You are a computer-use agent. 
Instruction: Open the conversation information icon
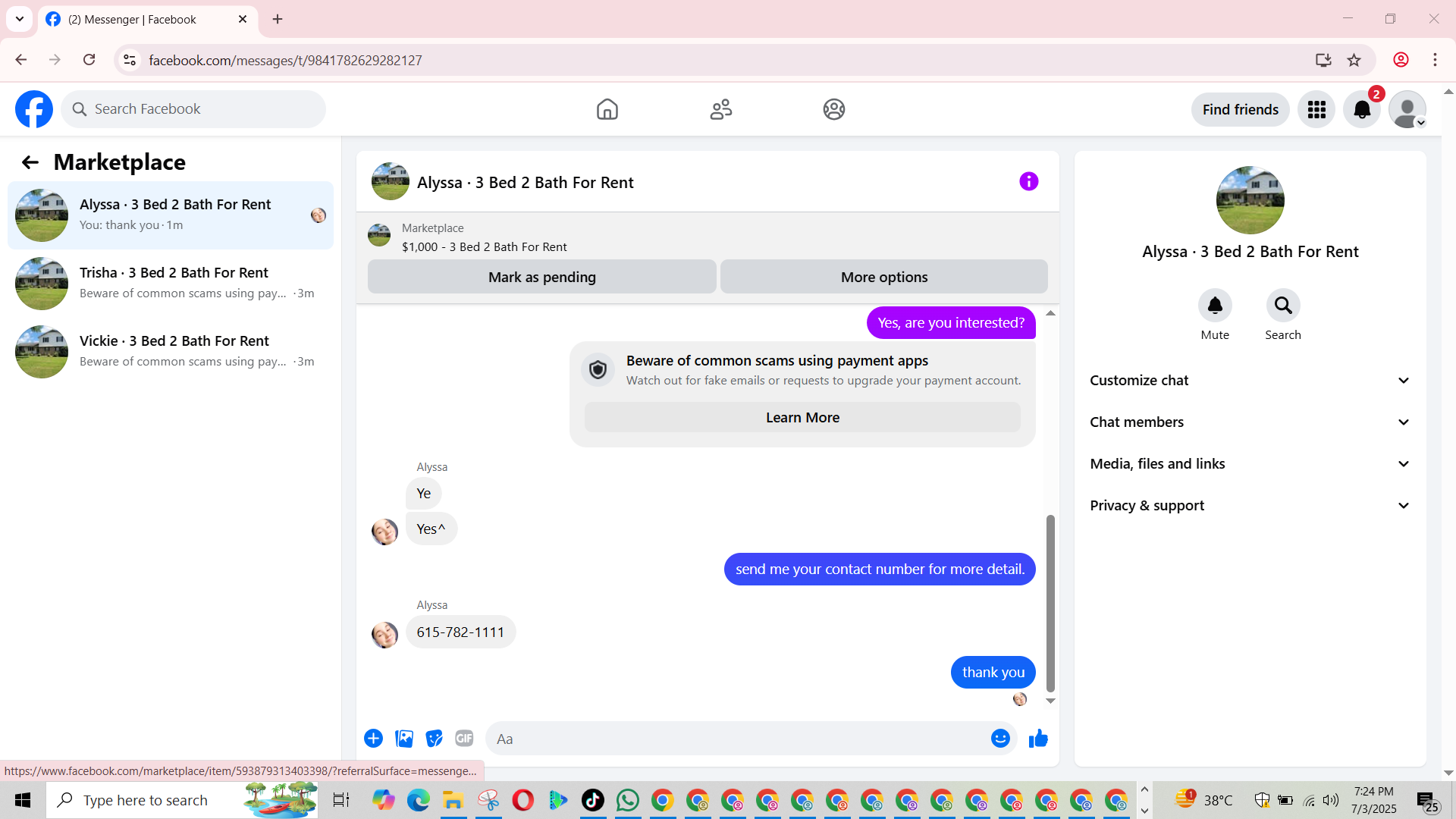(x=1028, y=181)
